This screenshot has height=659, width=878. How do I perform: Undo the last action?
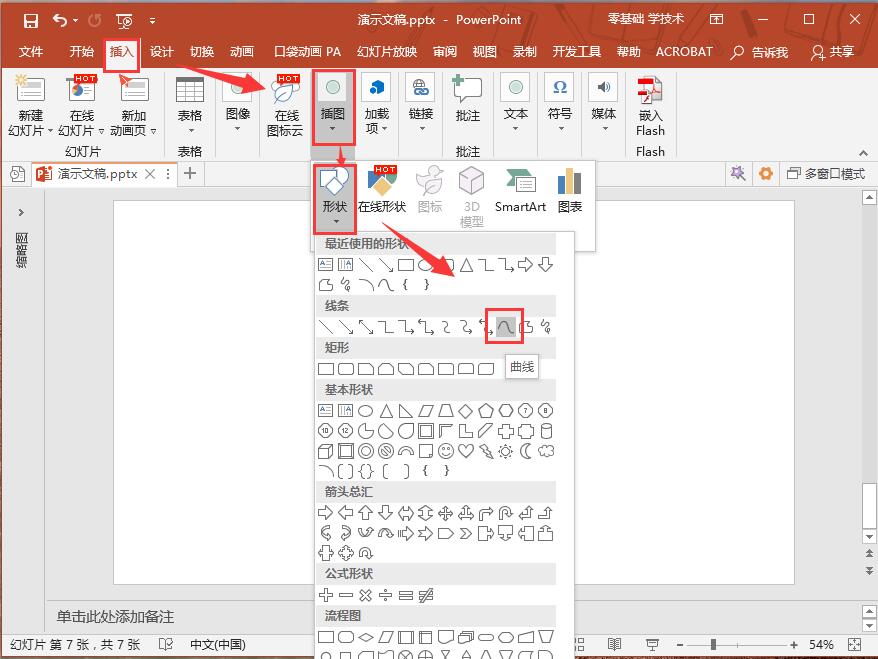(60, 21)
